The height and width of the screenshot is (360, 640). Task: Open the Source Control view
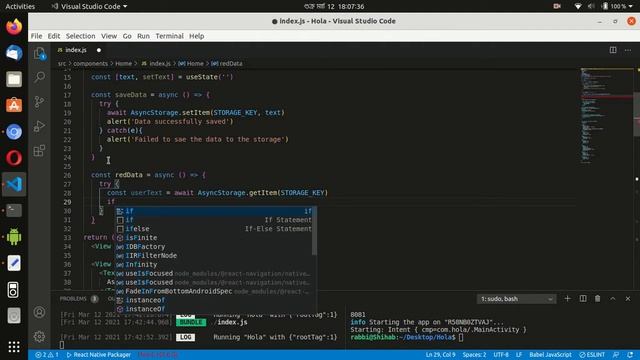click(x=40, y=102)
